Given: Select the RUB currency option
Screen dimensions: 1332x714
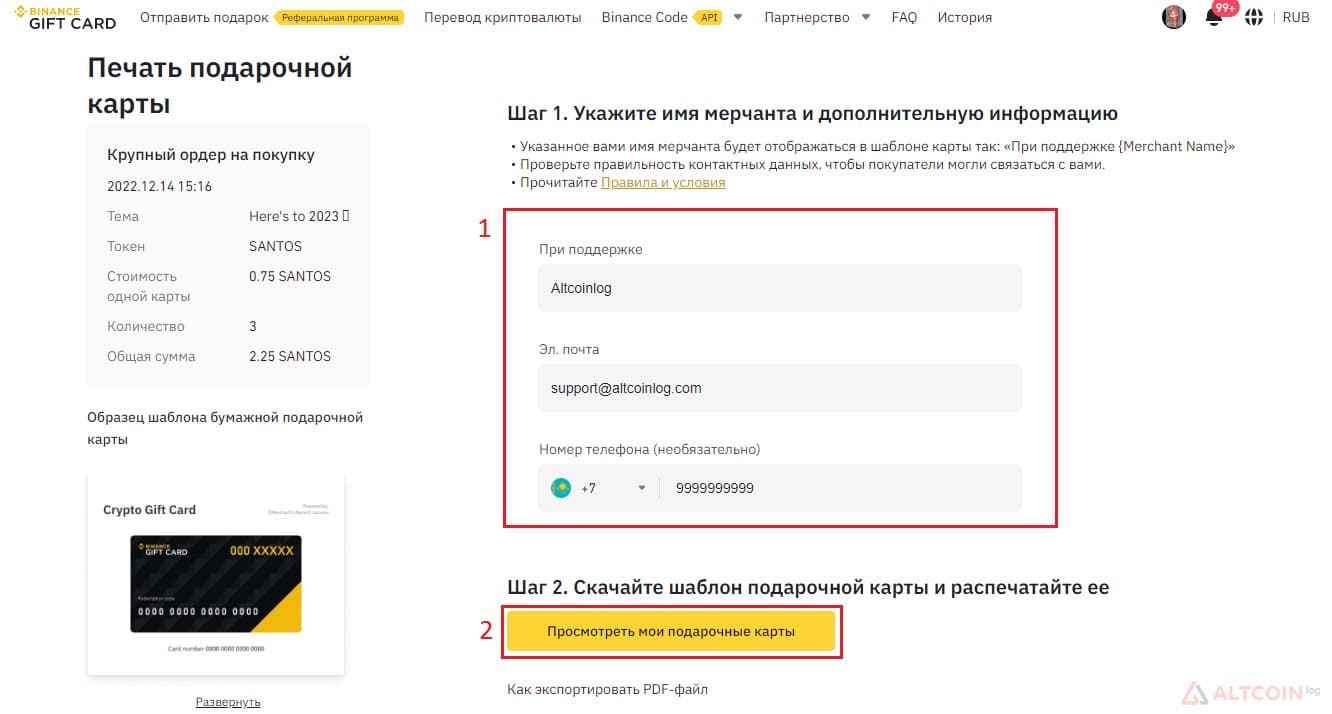Looking at the screenshot, I should click(x=1296, y=17).
